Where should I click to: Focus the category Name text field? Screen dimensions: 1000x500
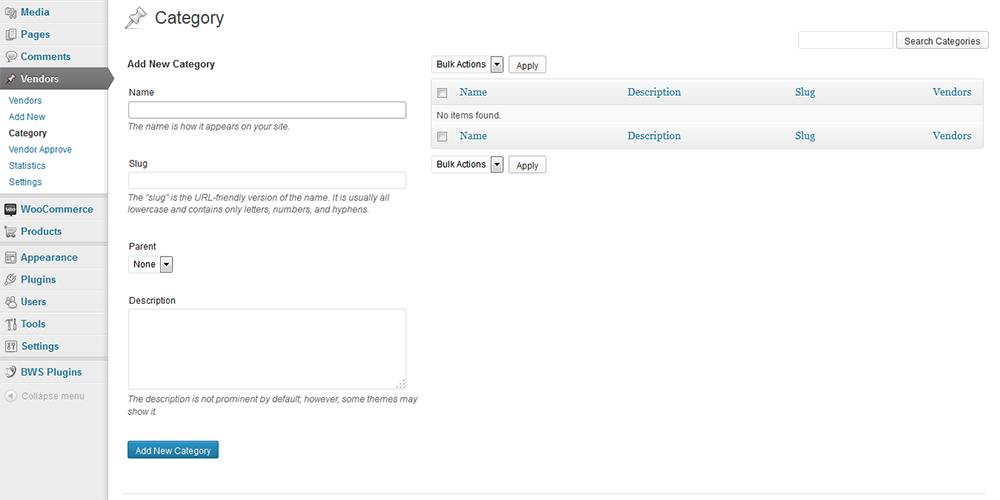click(267, 111)
